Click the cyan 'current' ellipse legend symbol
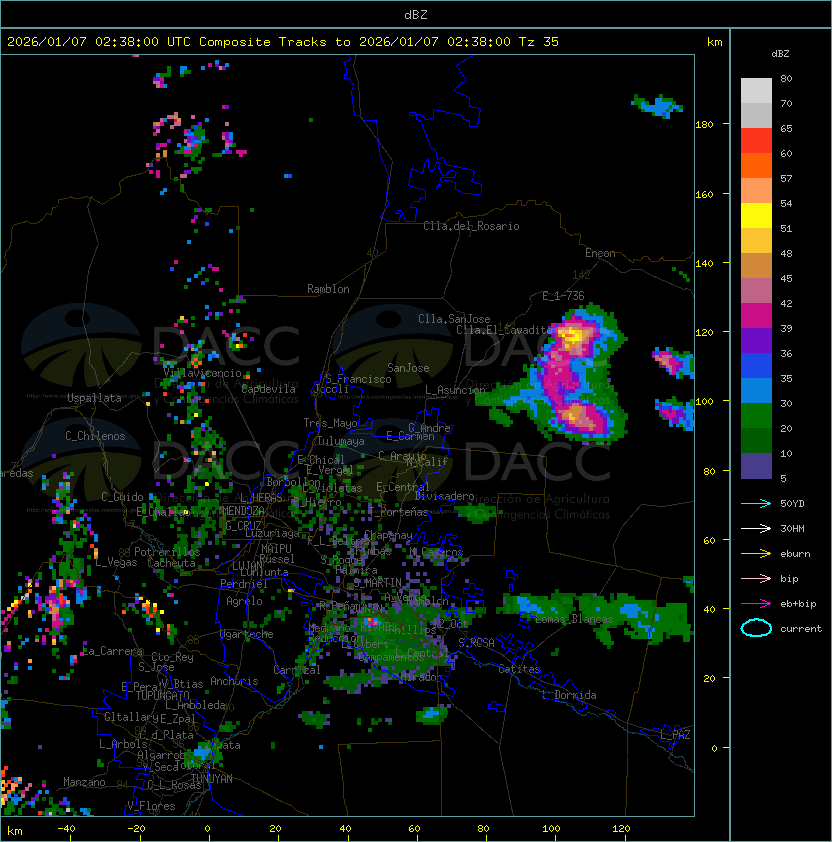The height and width of the screenshot is (842, 832). click(x=756, y=628)
